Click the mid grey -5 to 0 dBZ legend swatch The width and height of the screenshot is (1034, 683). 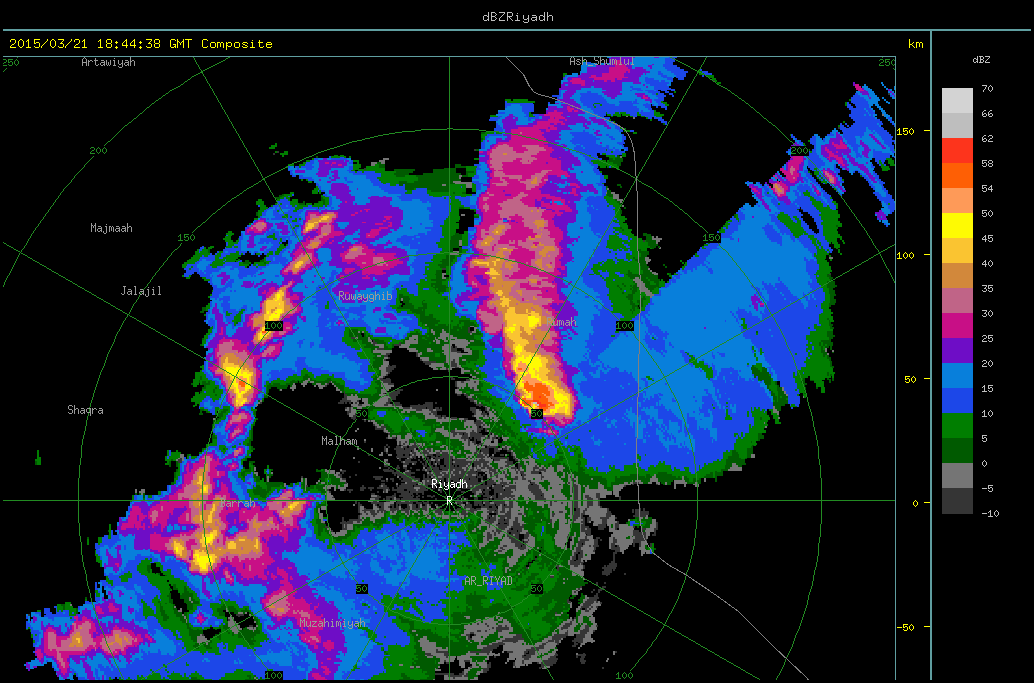957,476
